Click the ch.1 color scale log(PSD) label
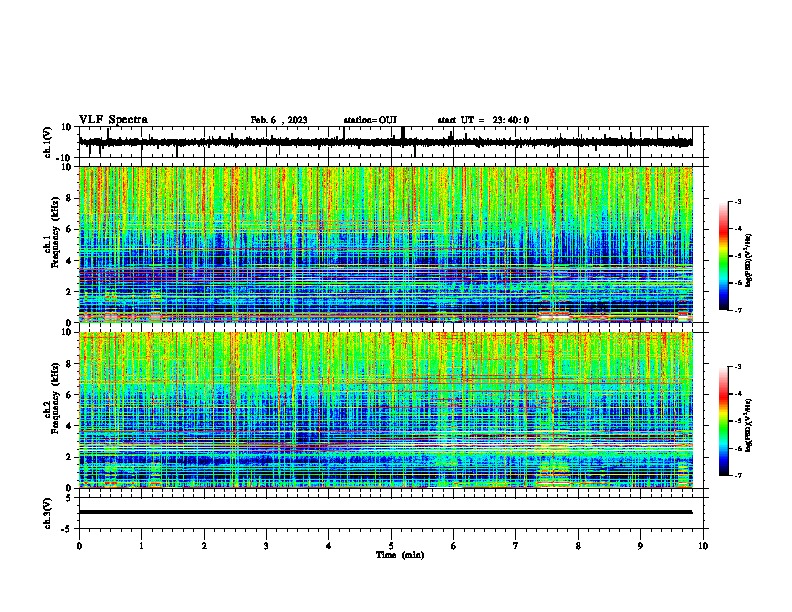Screen dimensions: 792x612 tap(748, 261)
